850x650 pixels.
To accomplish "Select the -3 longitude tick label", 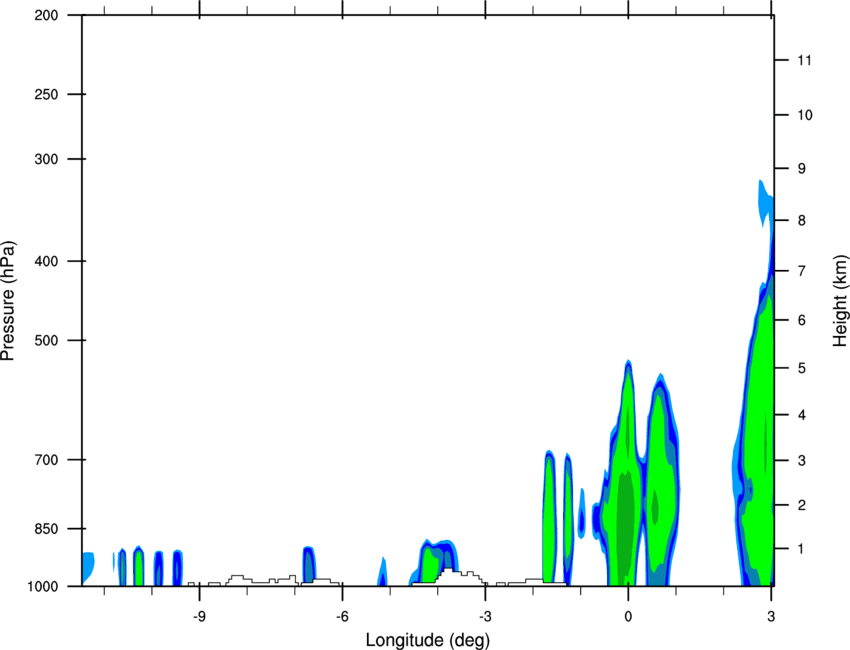I will click(x=485, y=617).
